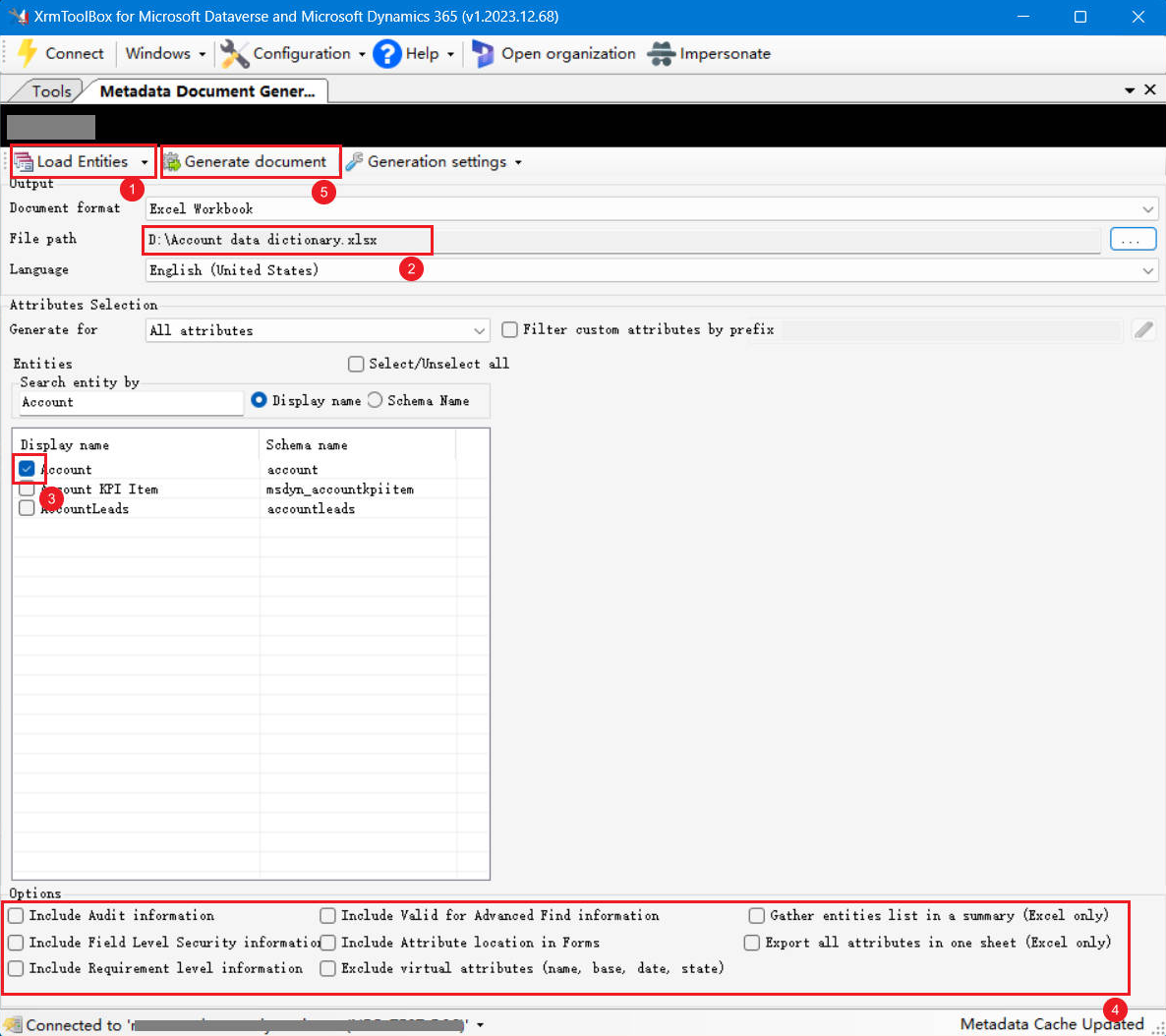
Task: Click the Display name column header
Action: (136, 444)
